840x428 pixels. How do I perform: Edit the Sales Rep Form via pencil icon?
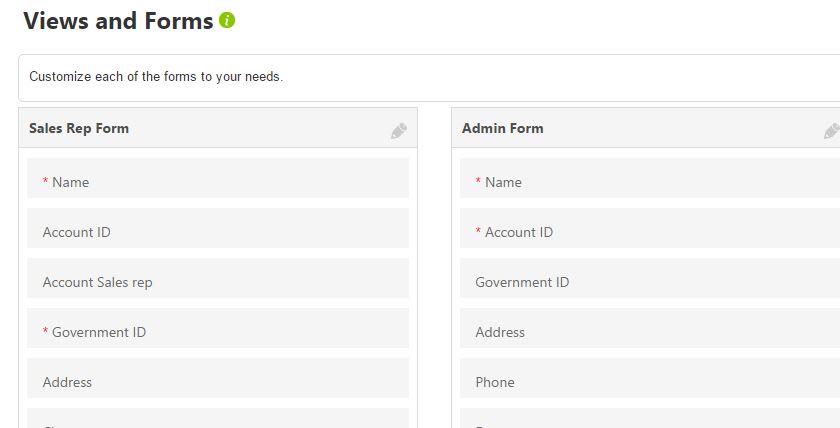[399, 131]
